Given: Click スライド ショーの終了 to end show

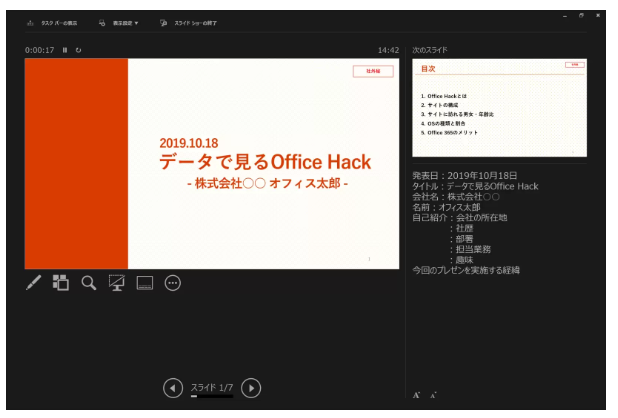Looking at the screenshot, I should 188,21.
